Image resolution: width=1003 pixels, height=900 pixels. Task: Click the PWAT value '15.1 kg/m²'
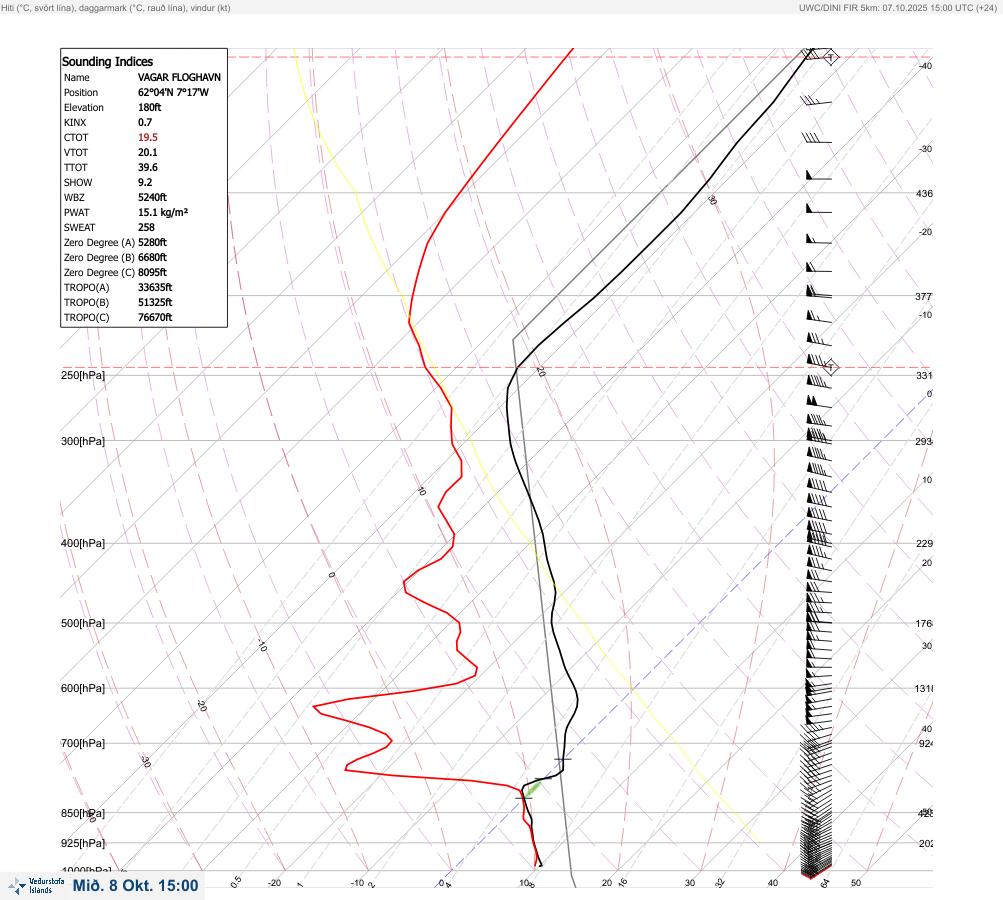point(163,212)
